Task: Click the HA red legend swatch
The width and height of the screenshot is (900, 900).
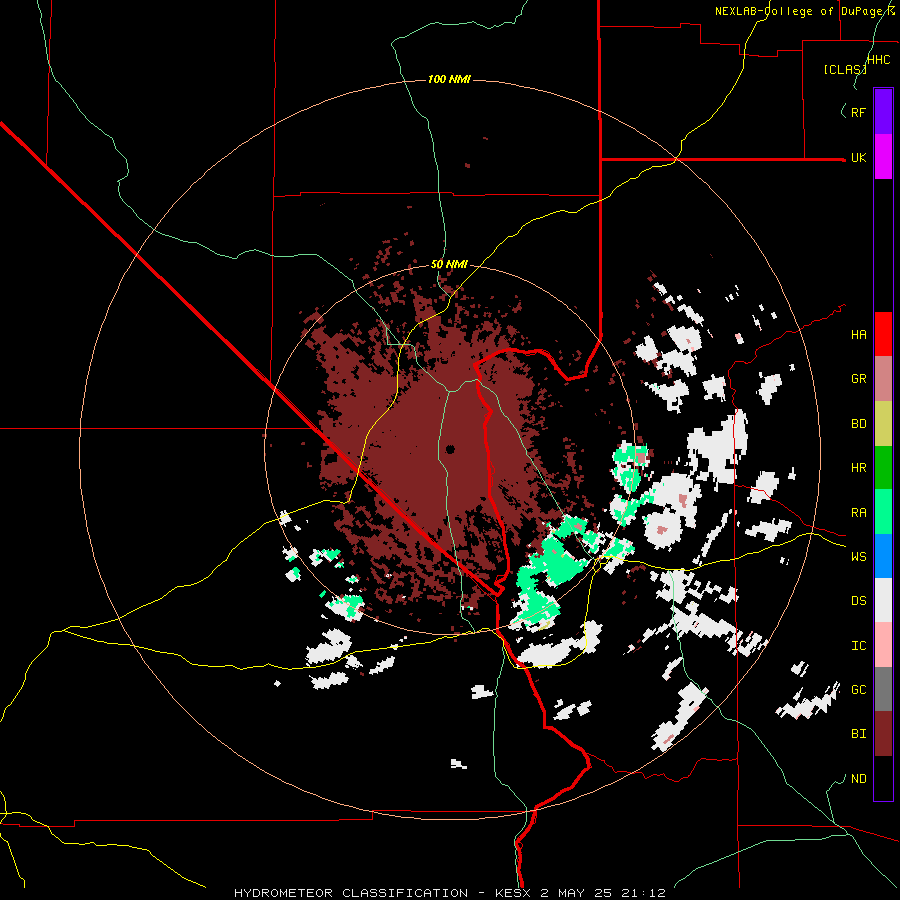Action: (x=883, y=334)
